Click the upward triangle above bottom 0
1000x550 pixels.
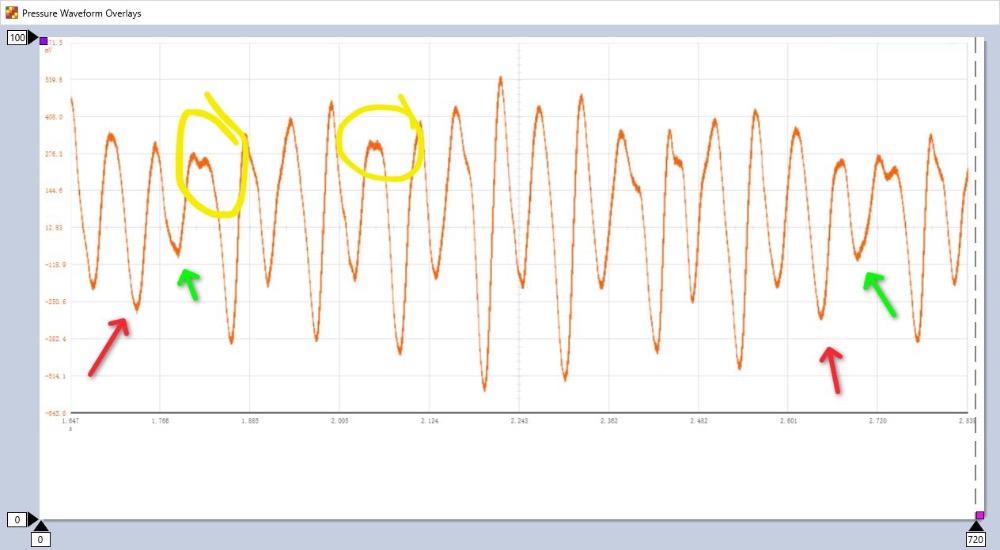tap(39, 526)
